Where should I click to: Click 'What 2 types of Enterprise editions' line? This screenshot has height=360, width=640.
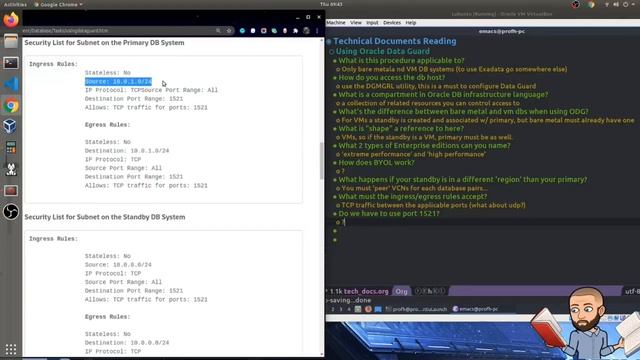[424, 145]
